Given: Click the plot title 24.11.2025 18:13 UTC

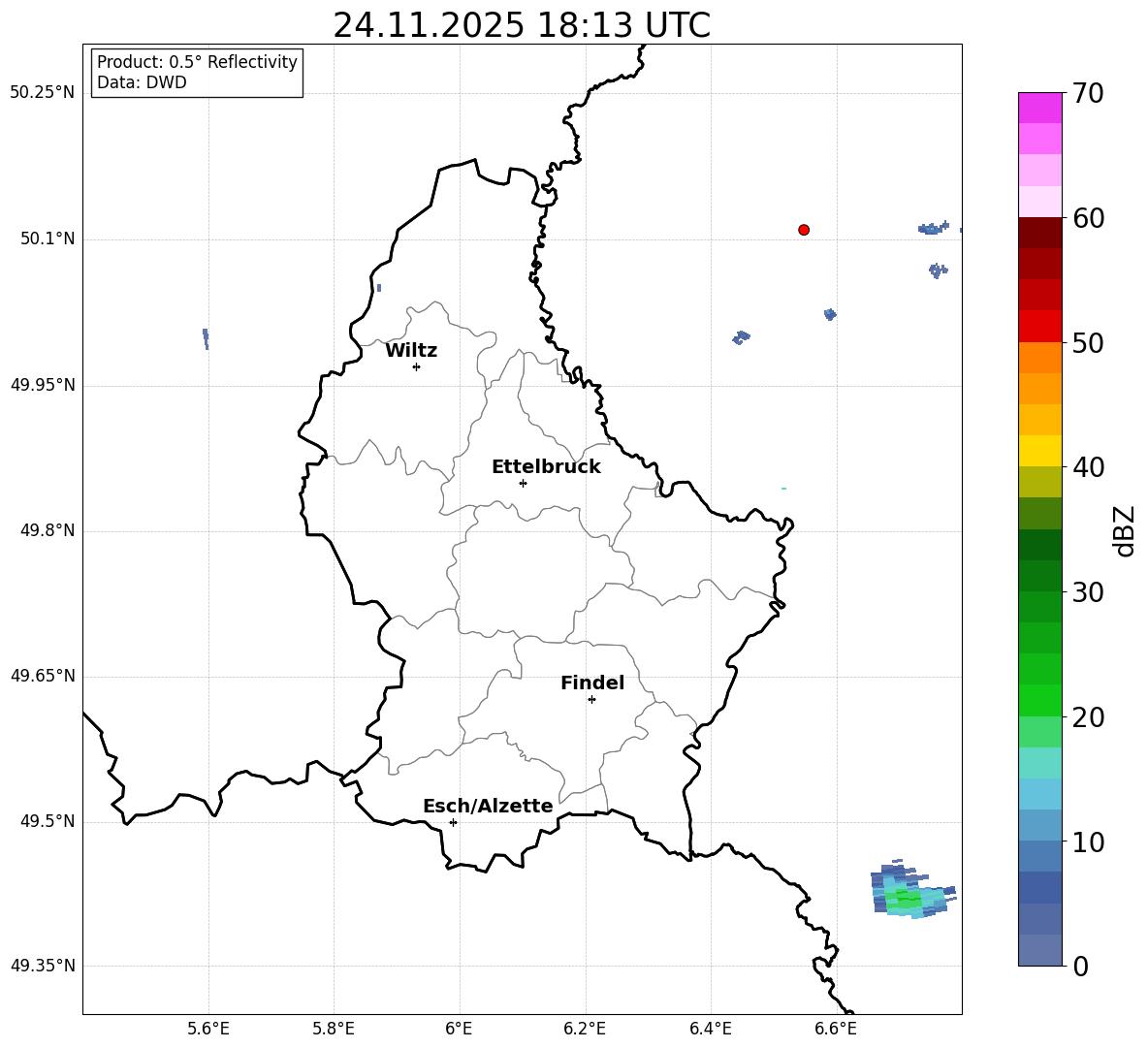Looking at the screenshot, I should coord(522,25).
